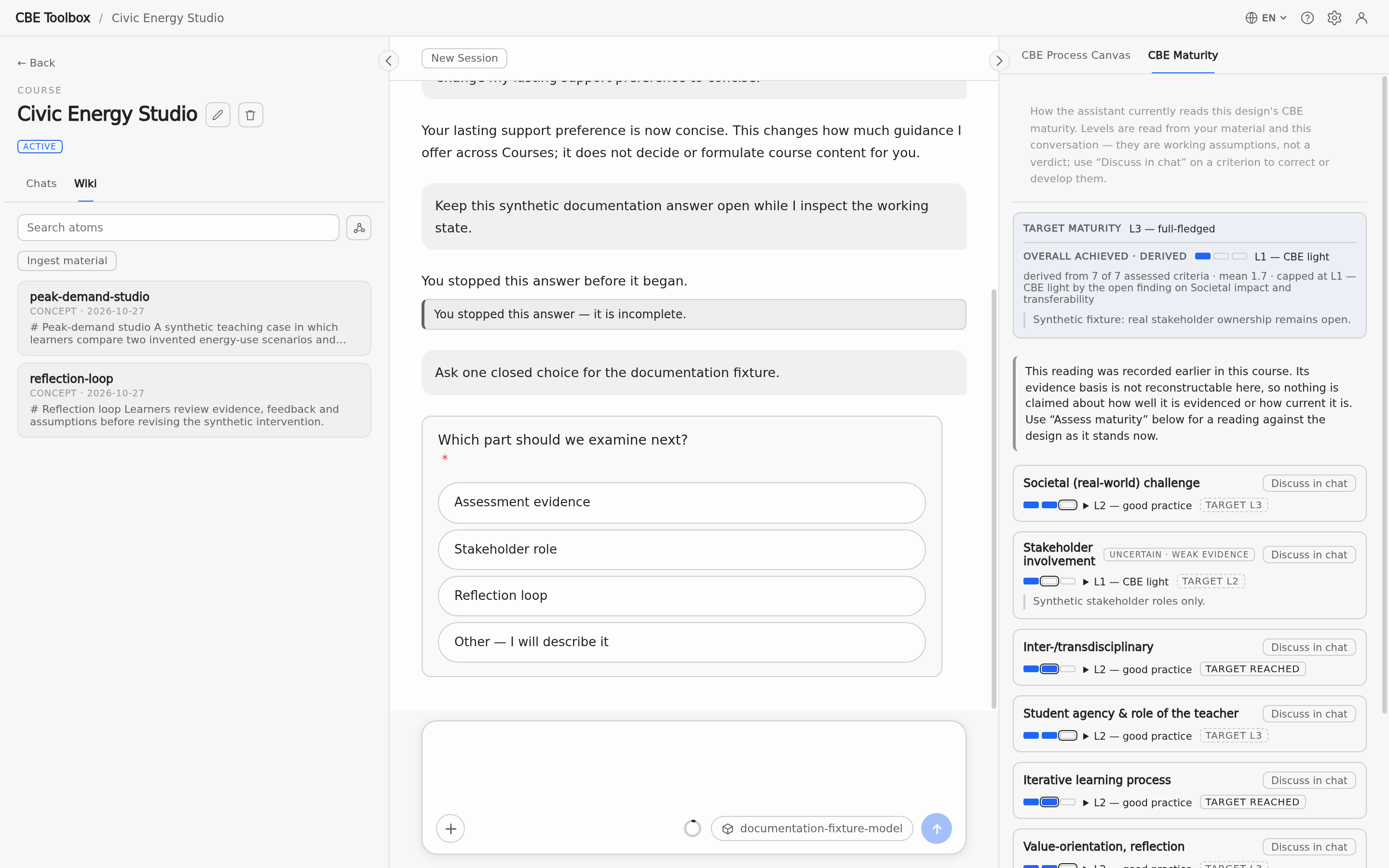Click the Overall Achieved maturity level bar

click(x=1221, y=256)
